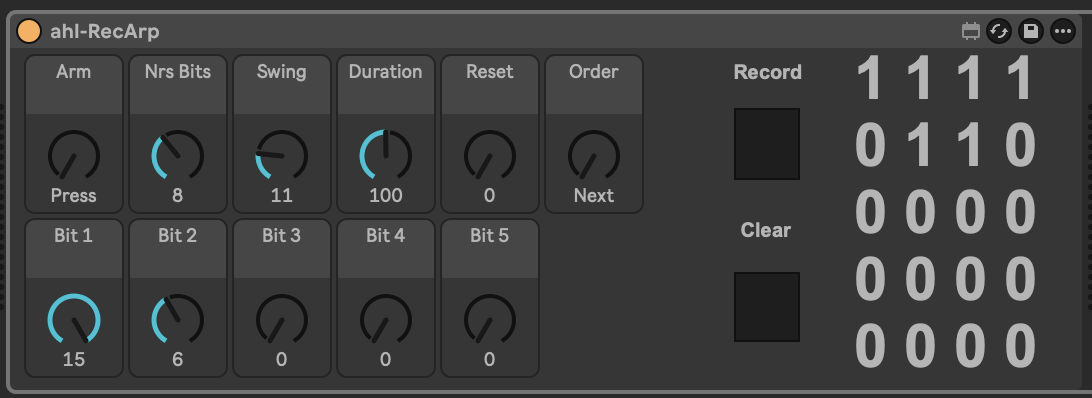Click the Duration value field showing 100
1092x398 pixels.
386,195
